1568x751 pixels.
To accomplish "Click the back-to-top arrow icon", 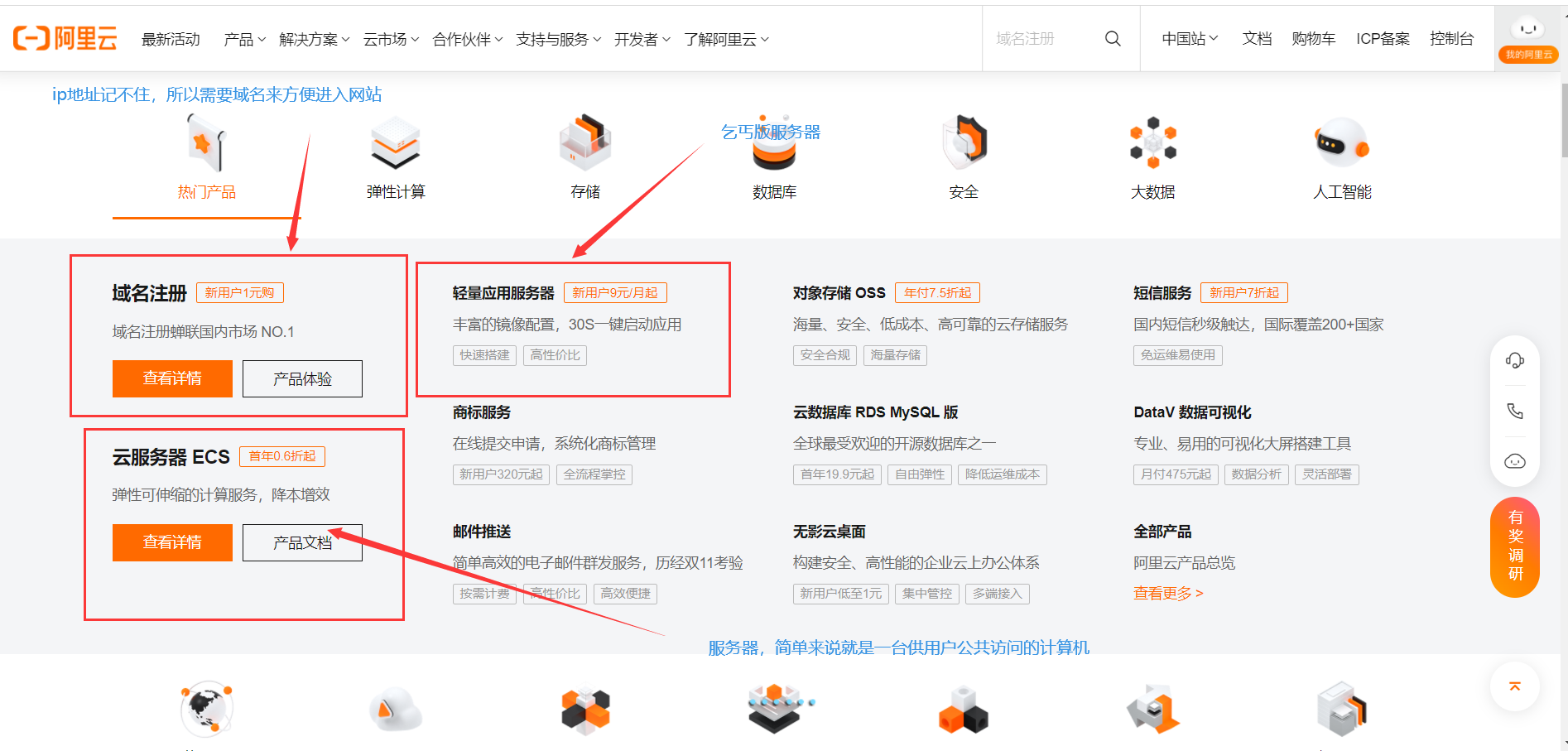I will (1515, 686).
